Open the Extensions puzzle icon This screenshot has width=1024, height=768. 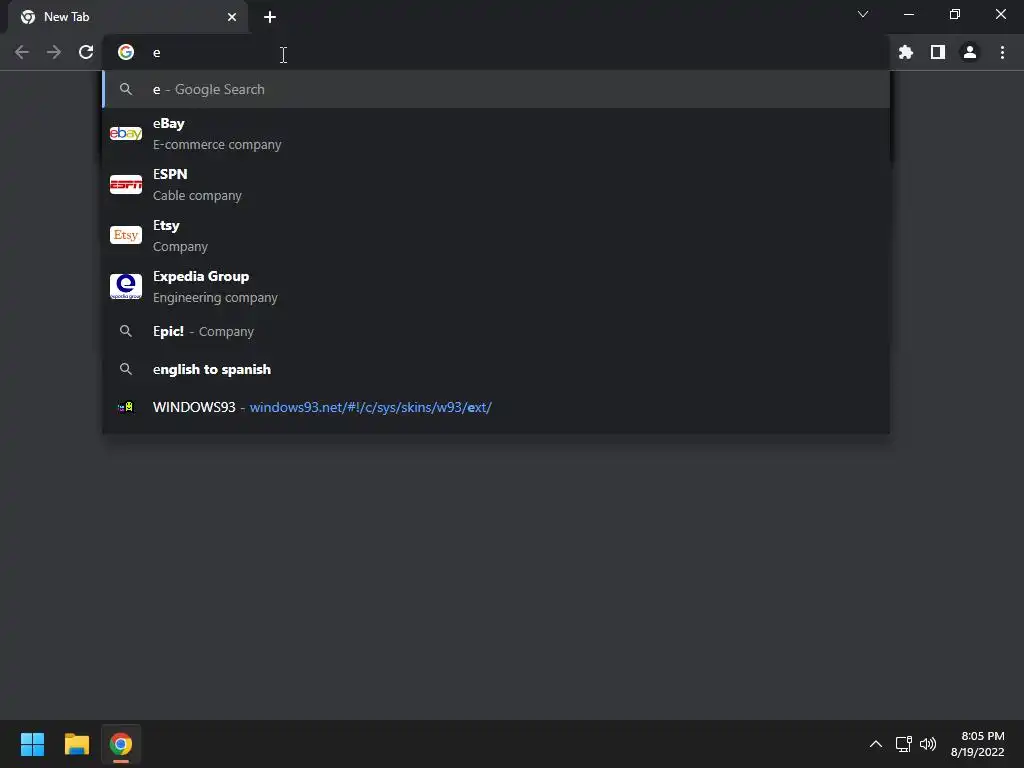(x=905, y=52)
